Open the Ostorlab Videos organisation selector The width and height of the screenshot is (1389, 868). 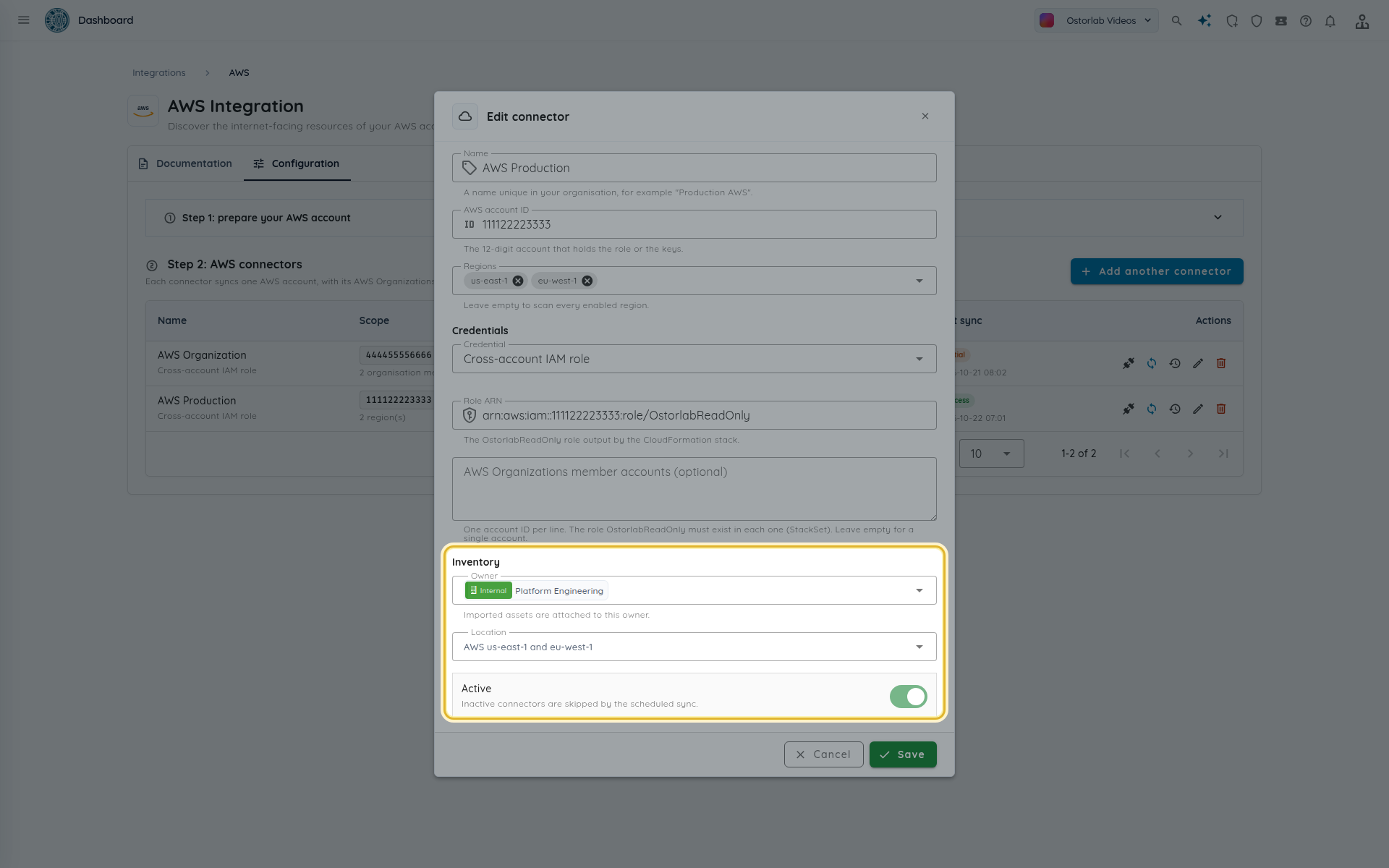pyautogui.click(x=1096, y=20)
